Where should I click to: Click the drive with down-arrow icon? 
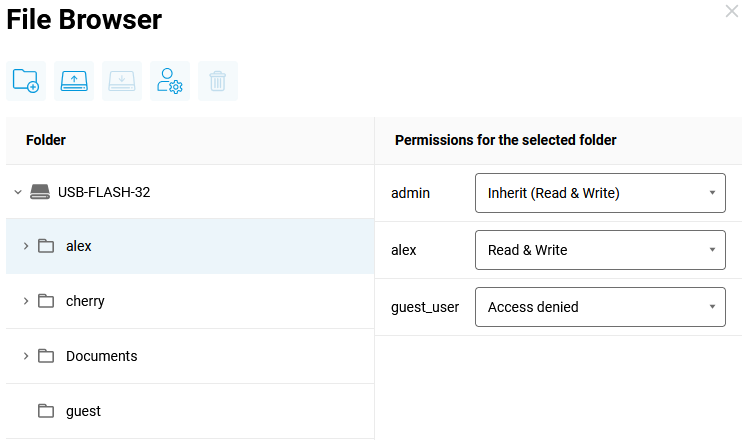[x=122, y=81]
